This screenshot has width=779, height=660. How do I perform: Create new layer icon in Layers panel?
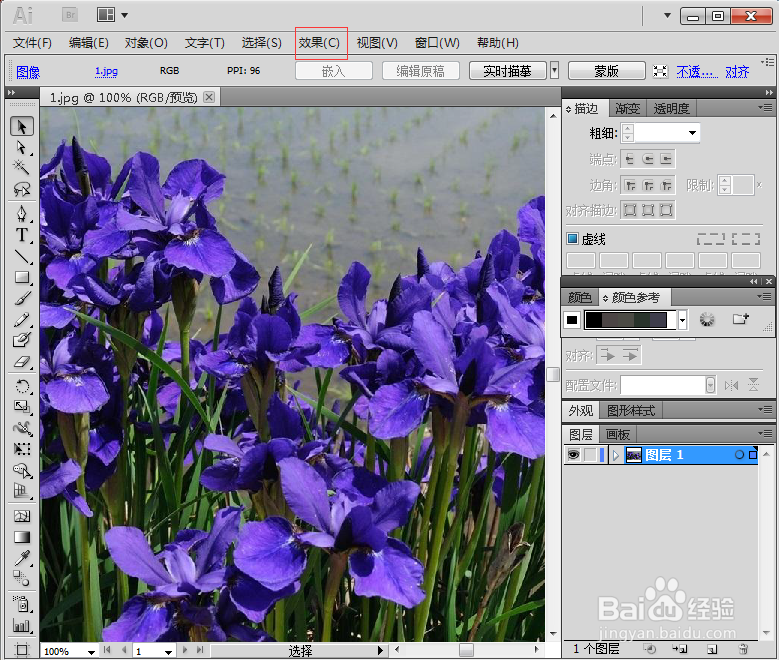(712, 649)
